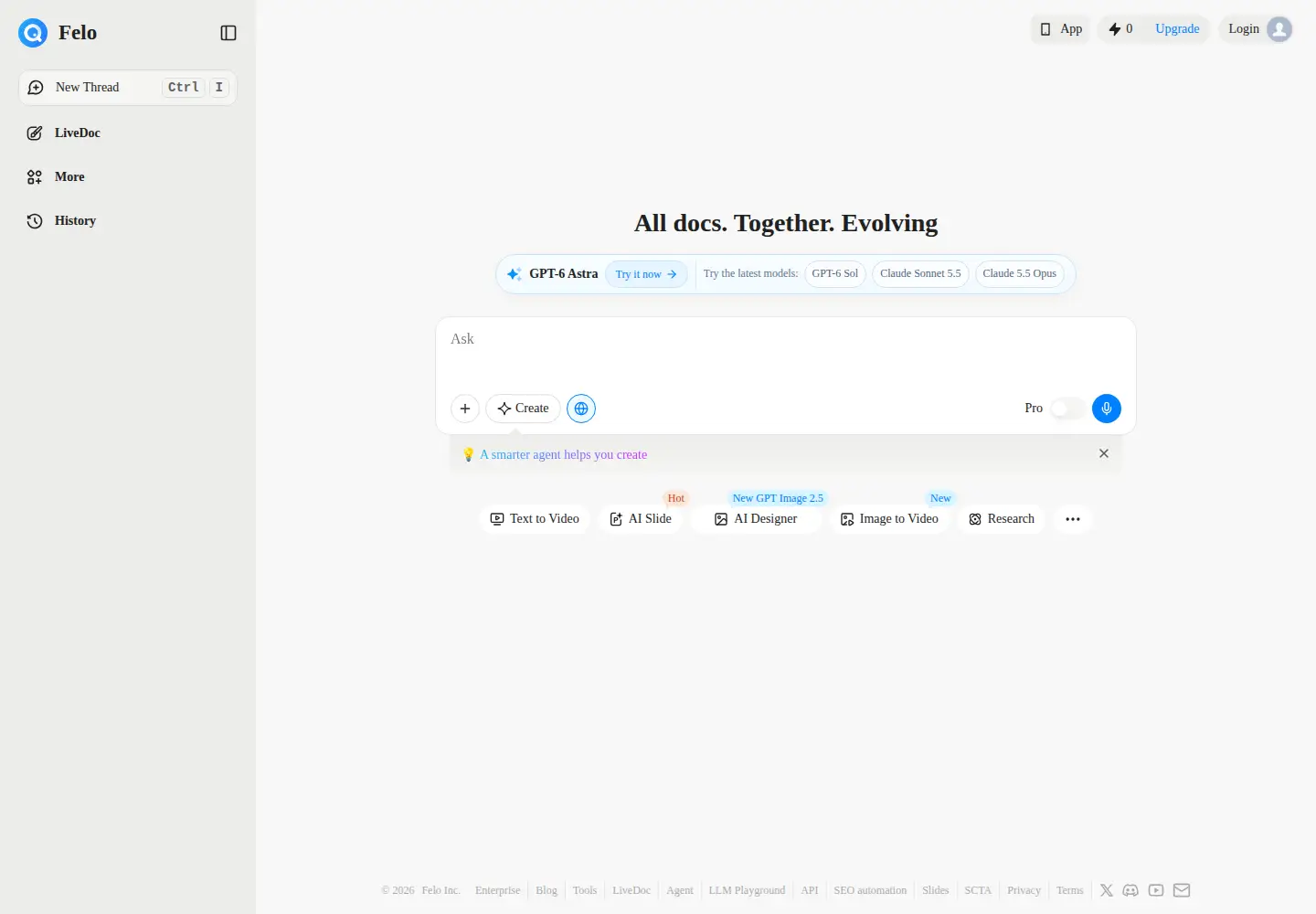Choose the AI Slide tool
This screenshot has height=914, width=1316.
(x=641, y=519)
